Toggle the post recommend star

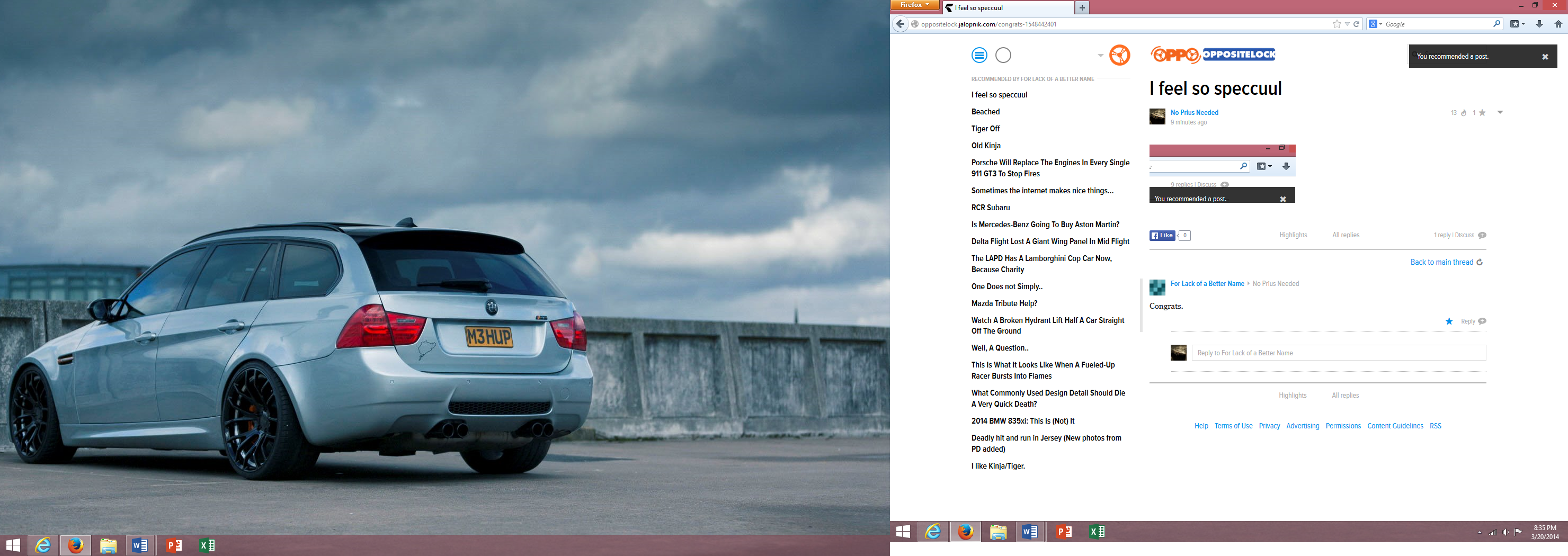point(1482,113)
